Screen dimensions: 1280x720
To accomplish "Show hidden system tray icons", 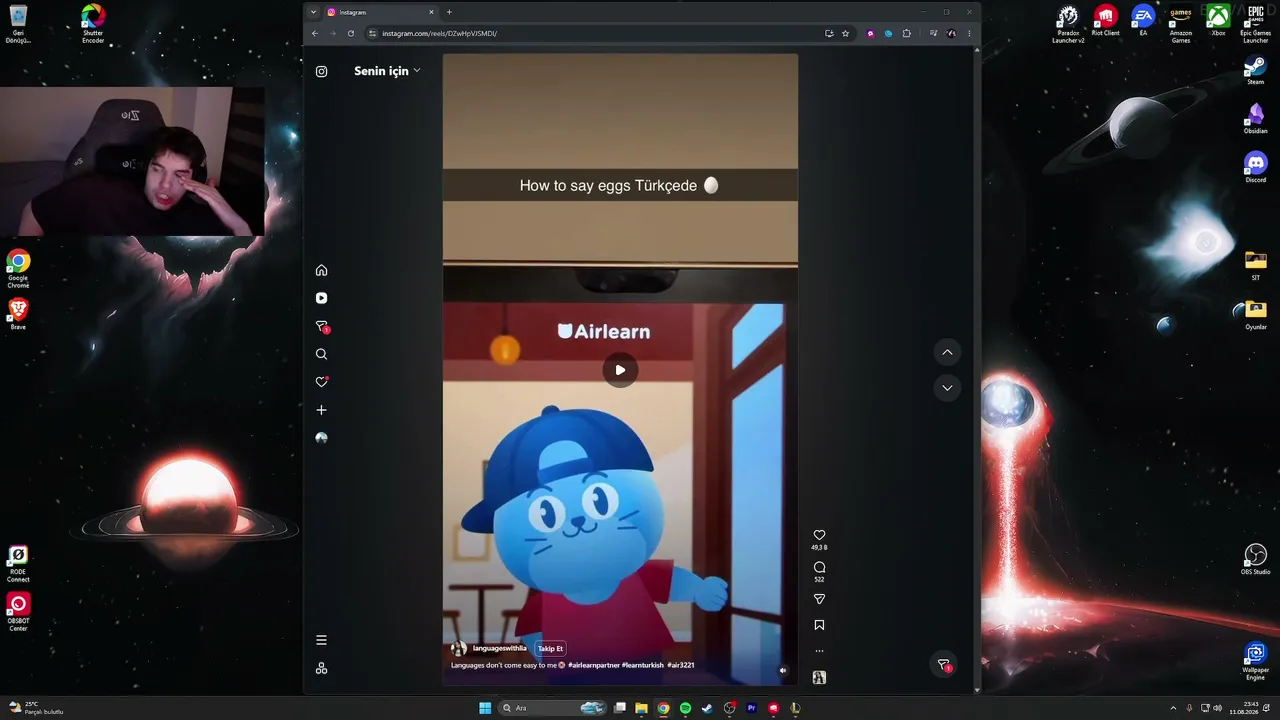I will (x=1173, y=708).
